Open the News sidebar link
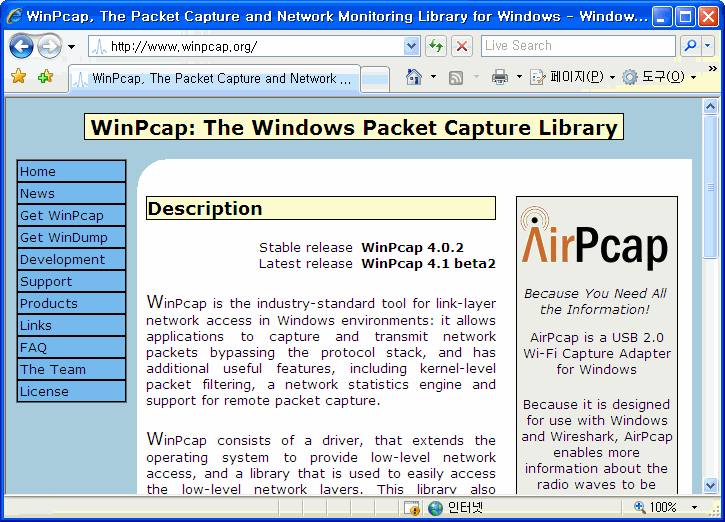Screen dimensions: 725x522 71,193
